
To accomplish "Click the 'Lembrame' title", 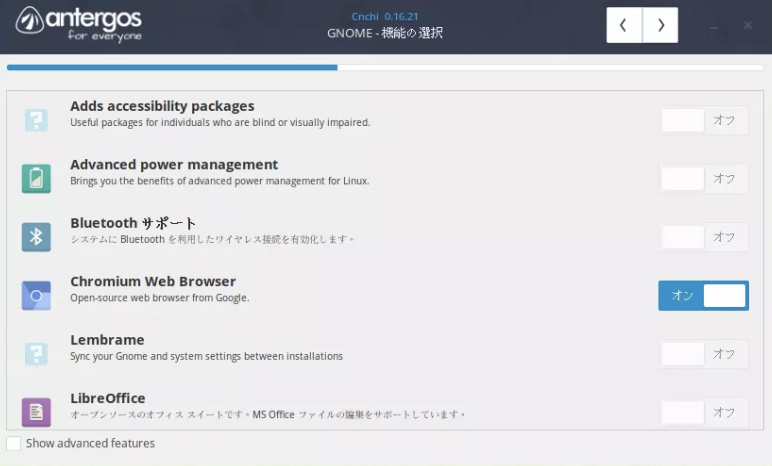I will click(107, 340).
